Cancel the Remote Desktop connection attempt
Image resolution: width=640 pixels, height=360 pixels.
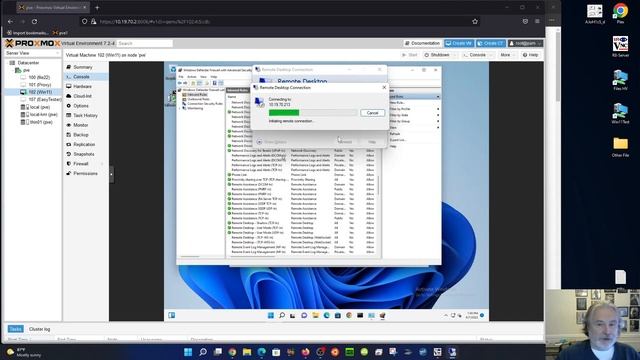pyautogui.click(x=372, y=113)
